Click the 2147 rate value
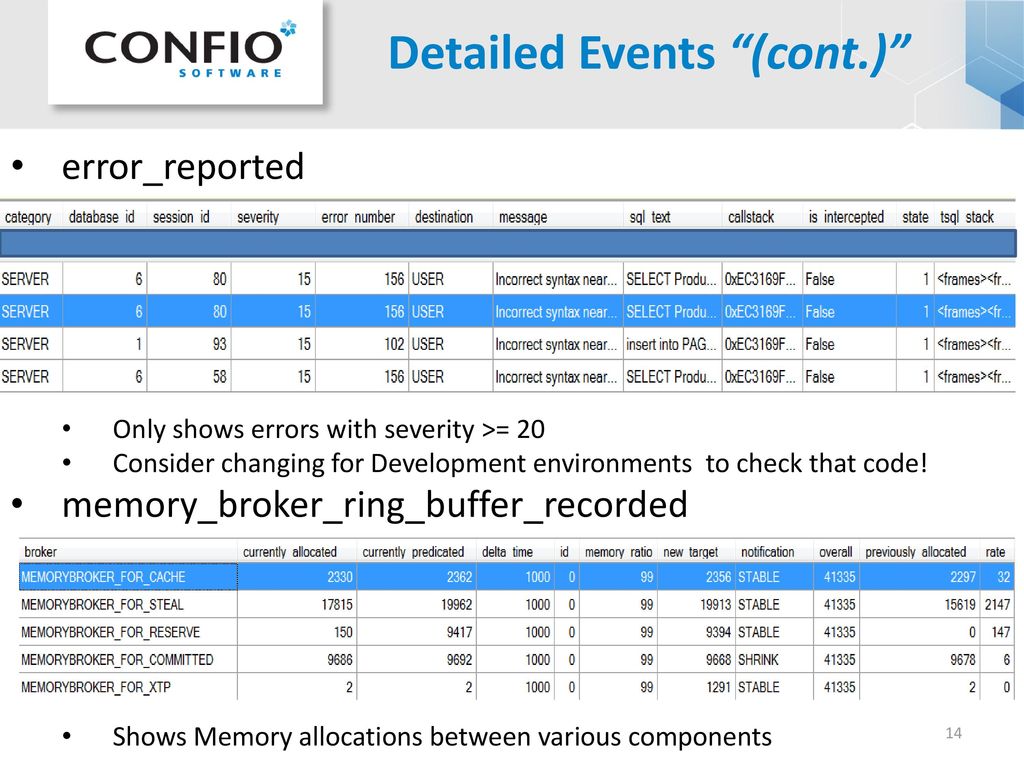The image size is (1024, 768). click(x=997, y=605)
